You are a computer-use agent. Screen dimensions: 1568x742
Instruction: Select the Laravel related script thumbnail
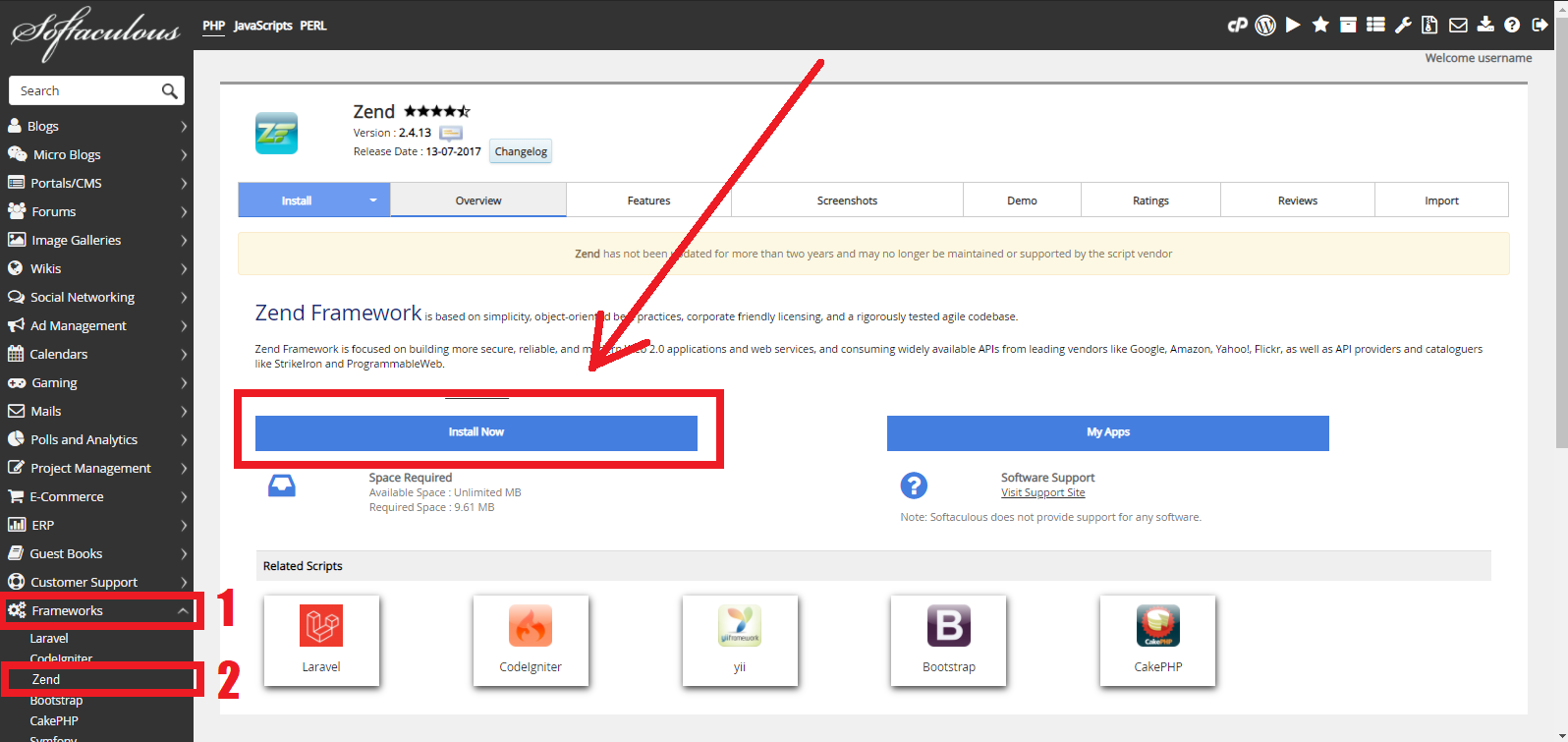(x=321, y=640)
